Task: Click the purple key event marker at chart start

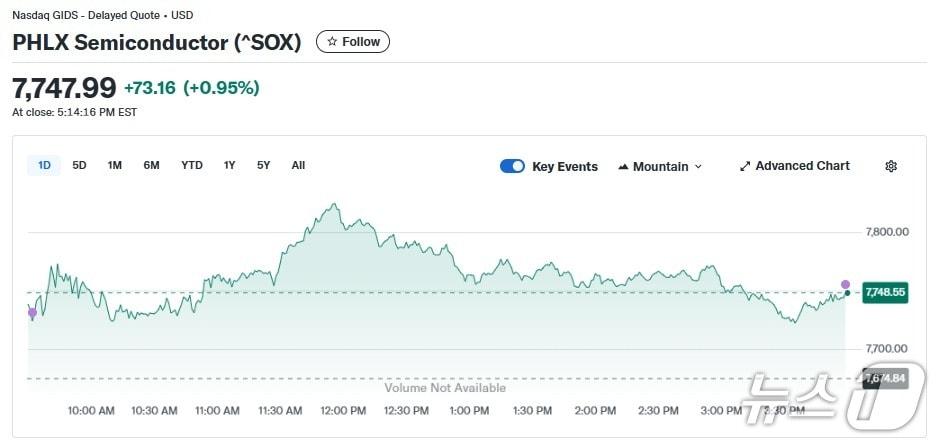Action: (x=32, y=313)
